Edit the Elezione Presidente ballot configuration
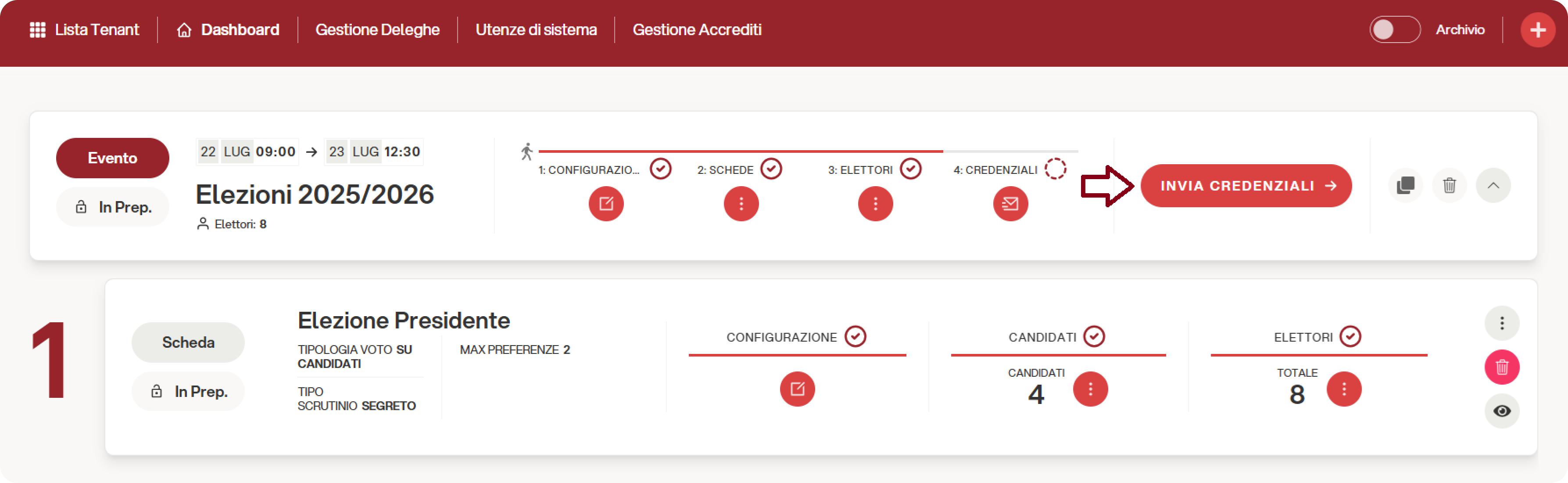The height and width of the screenshot is (483, 1568). (797, 389)
